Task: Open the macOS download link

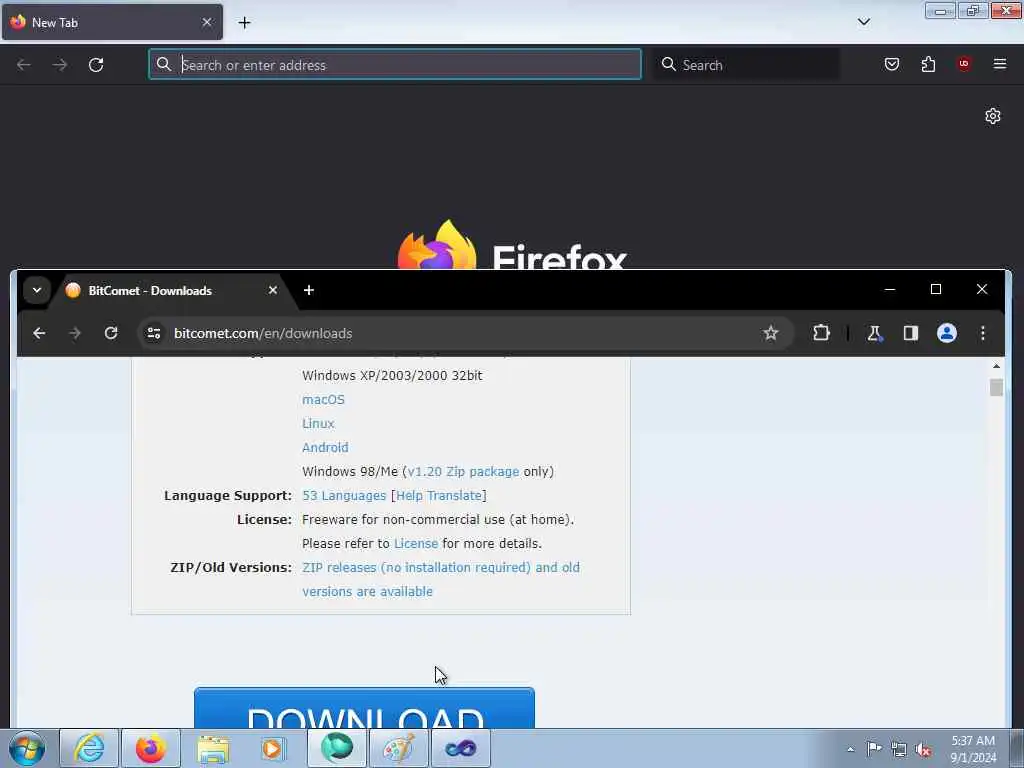Action: 323,400
